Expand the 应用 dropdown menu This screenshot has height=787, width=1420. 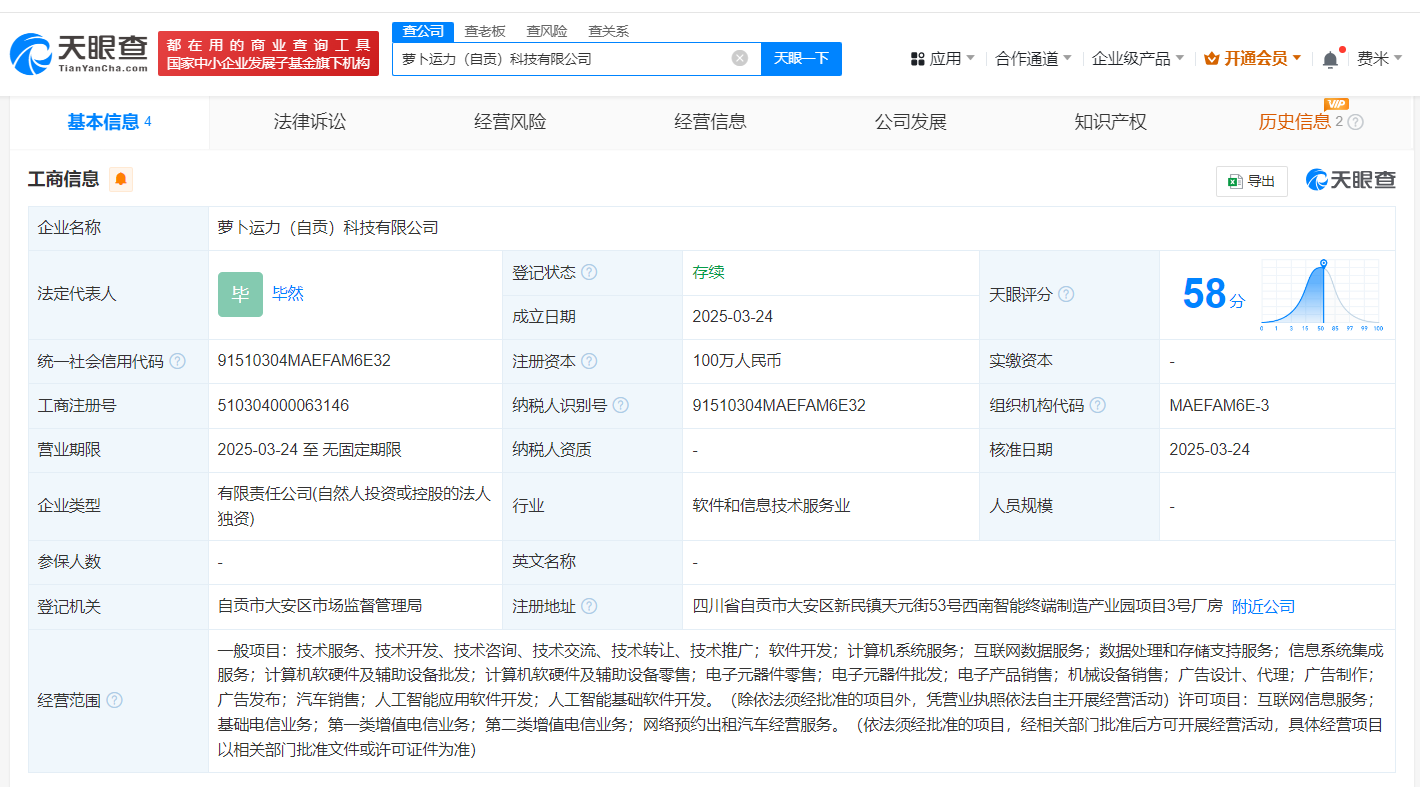click(x=942, y=59)
